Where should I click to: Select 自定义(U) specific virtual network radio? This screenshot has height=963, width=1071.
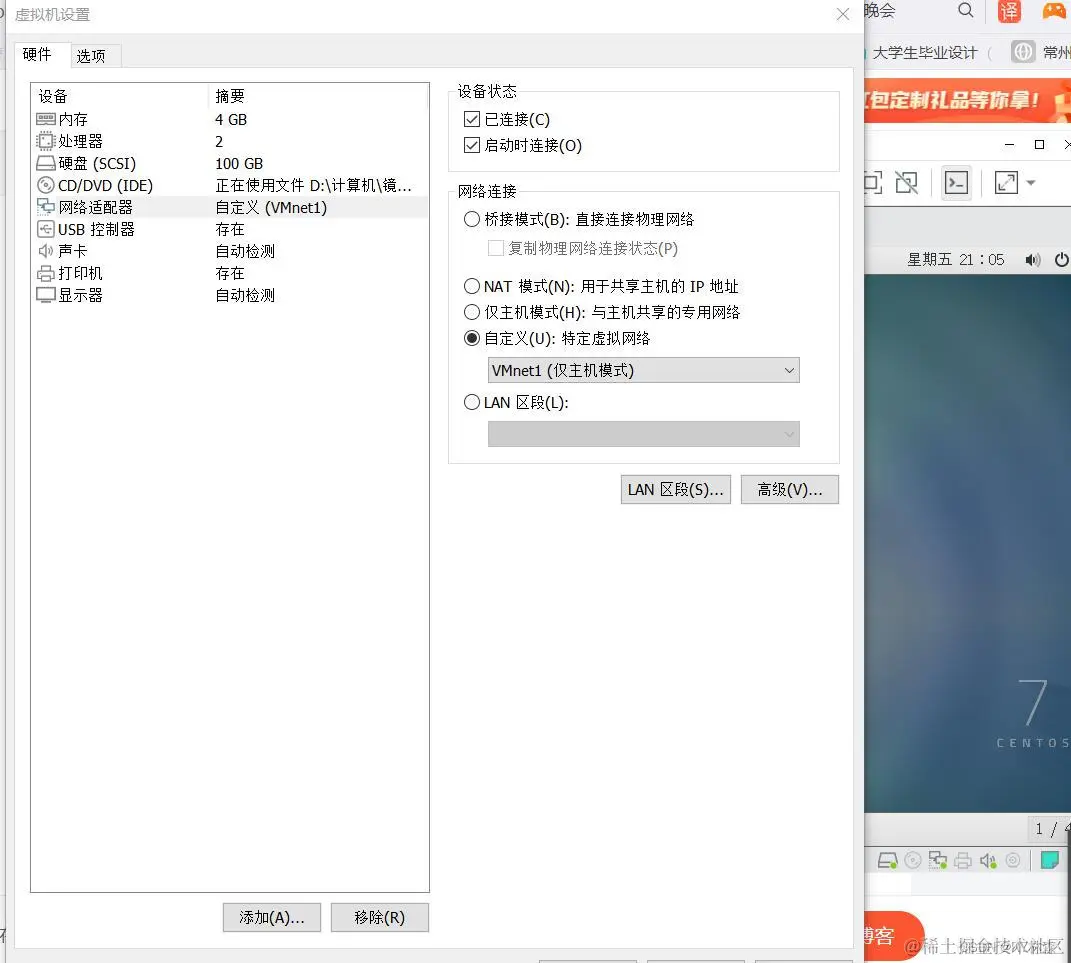tap(471, 338)
